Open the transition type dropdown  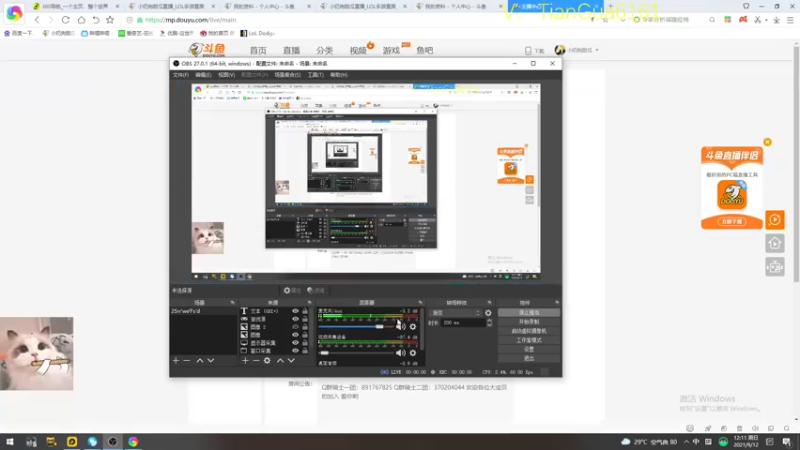[456, 313]
